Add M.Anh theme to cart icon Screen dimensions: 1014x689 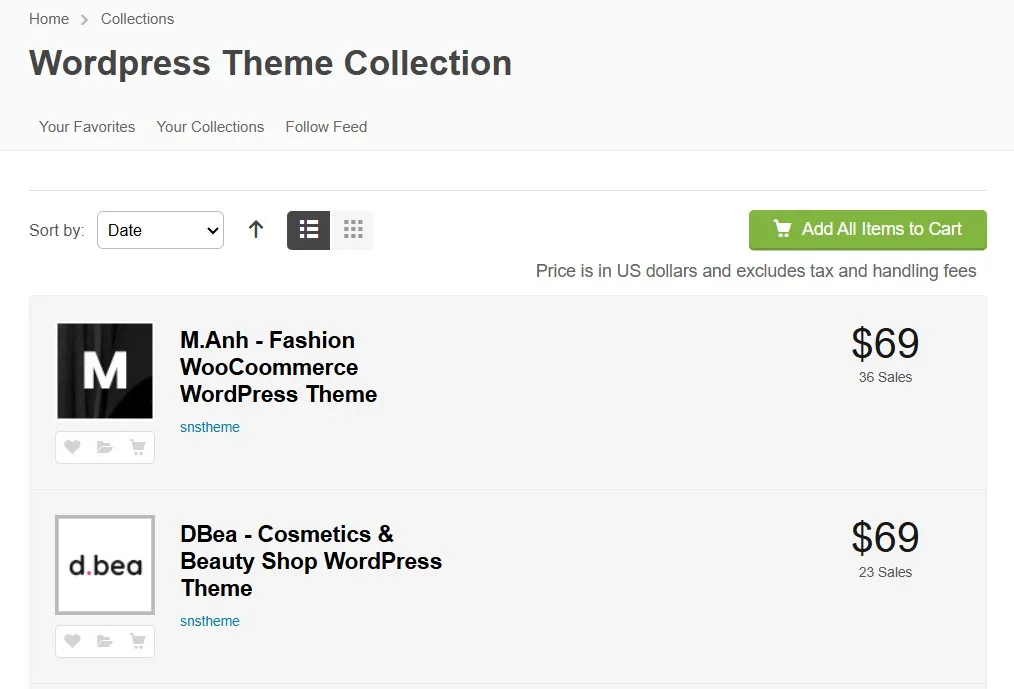137,447
